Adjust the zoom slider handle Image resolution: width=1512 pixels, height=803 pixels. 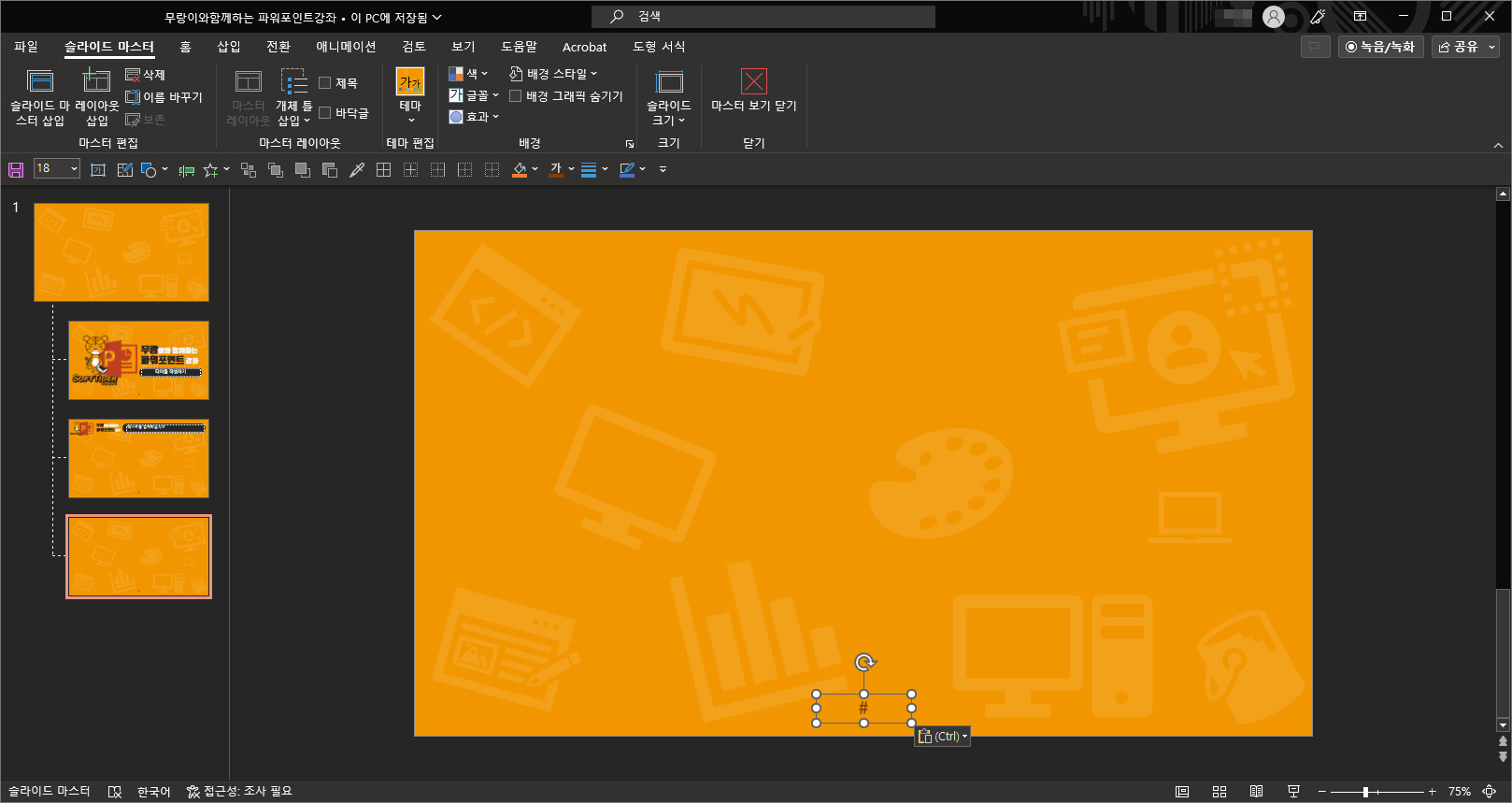(1366, 792)
